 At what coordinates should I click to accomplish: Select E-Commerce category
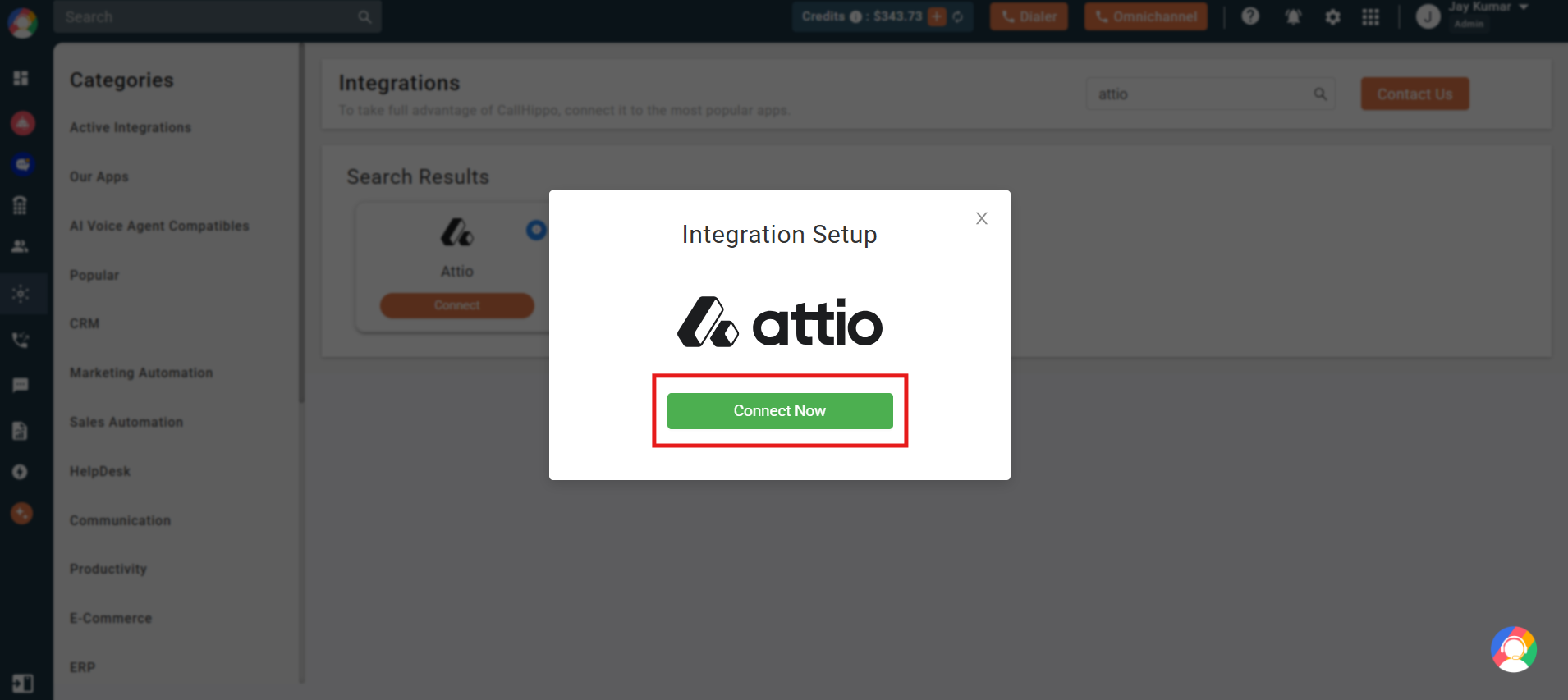pyautogui.click(x=111, y=618)
